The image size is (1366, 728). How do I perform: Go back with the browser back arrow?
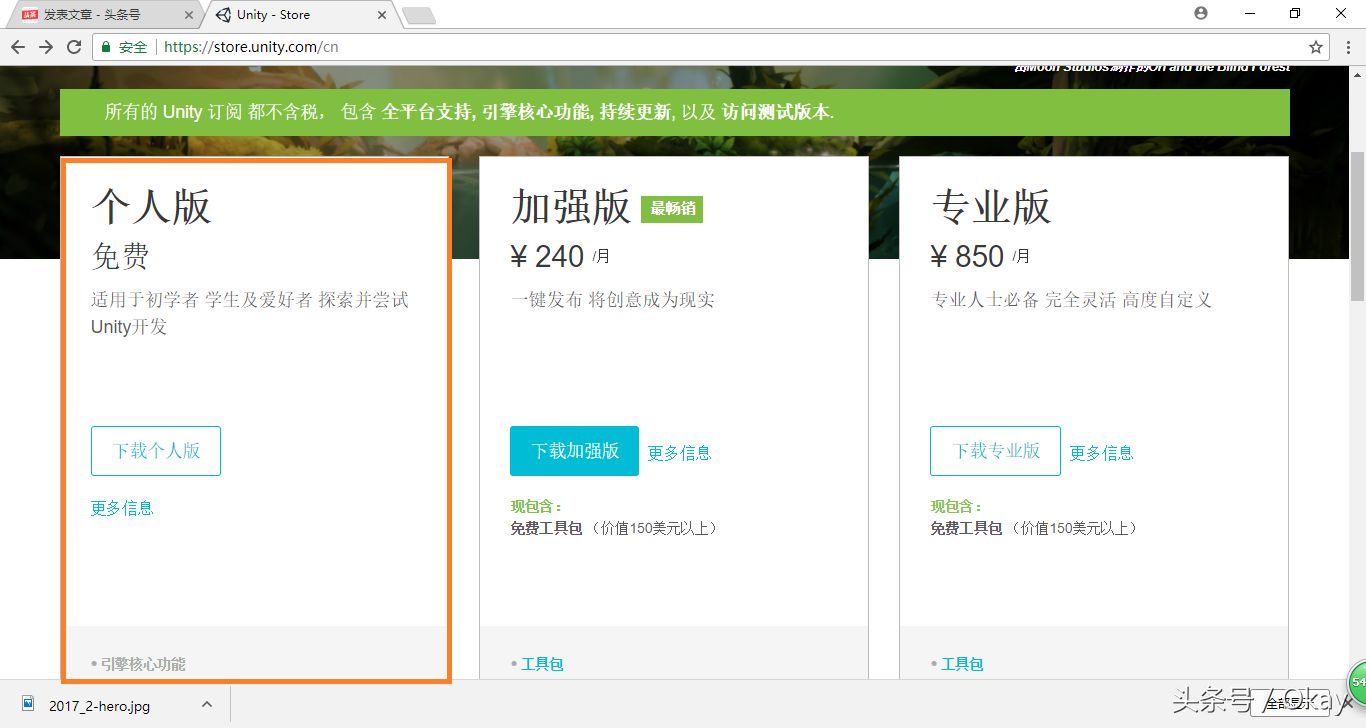point(18,47)
